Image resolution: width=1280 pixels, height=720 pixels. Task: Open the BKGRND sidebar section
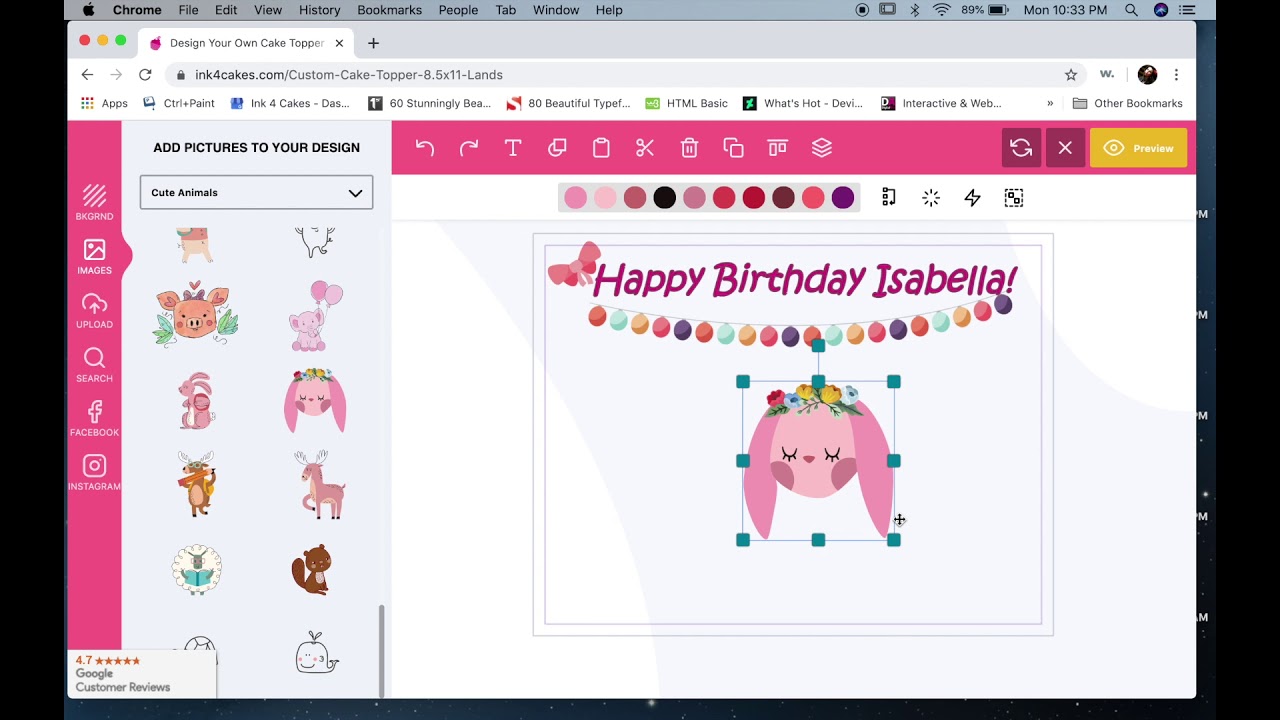94,202
